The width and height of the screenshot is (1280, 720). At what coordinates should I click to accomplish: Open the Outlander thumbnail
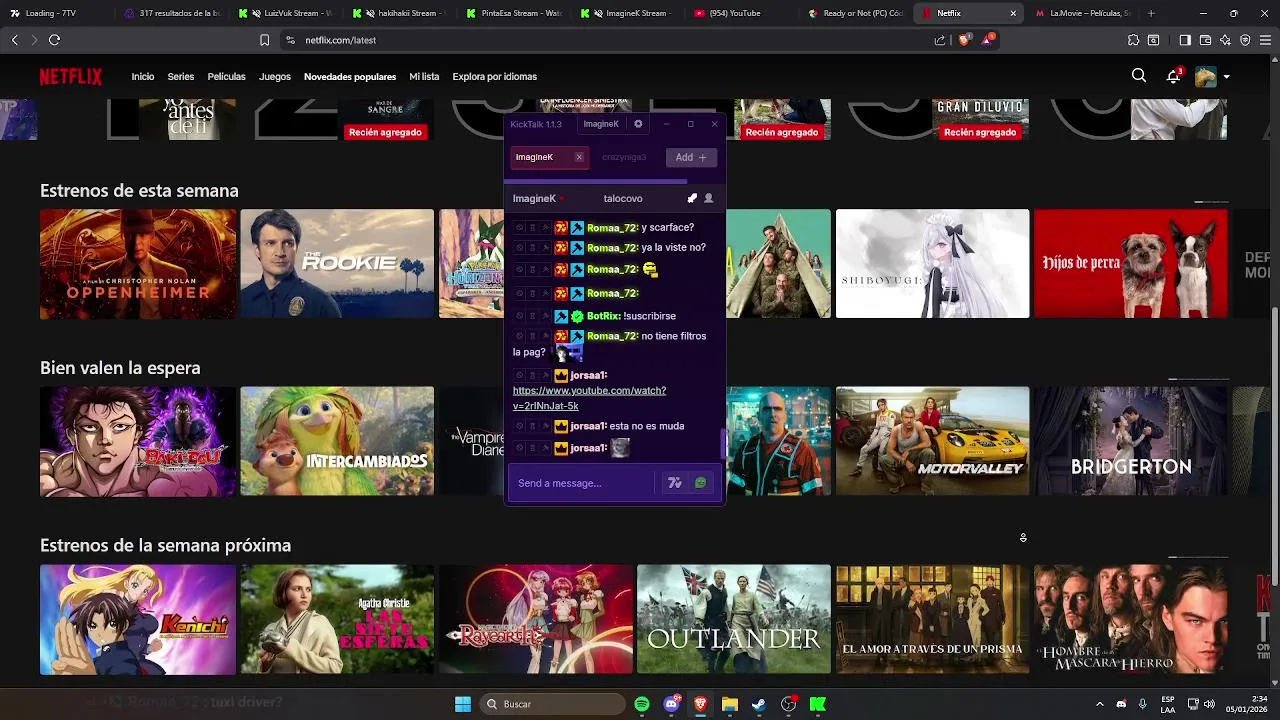734,620
